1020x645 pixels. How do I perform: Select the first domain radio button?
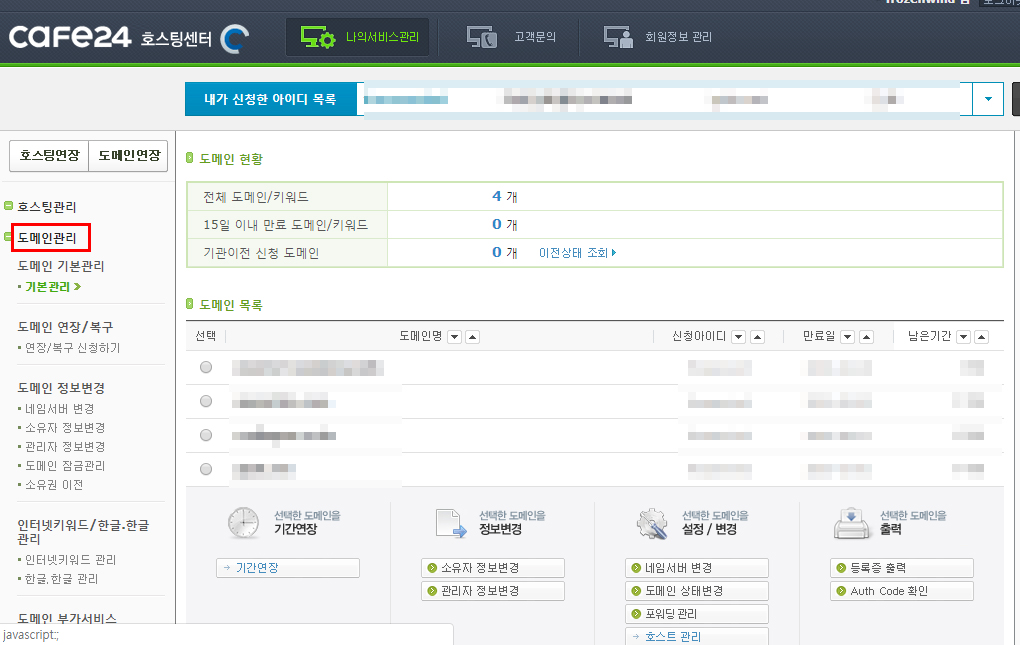coord(206,367)
